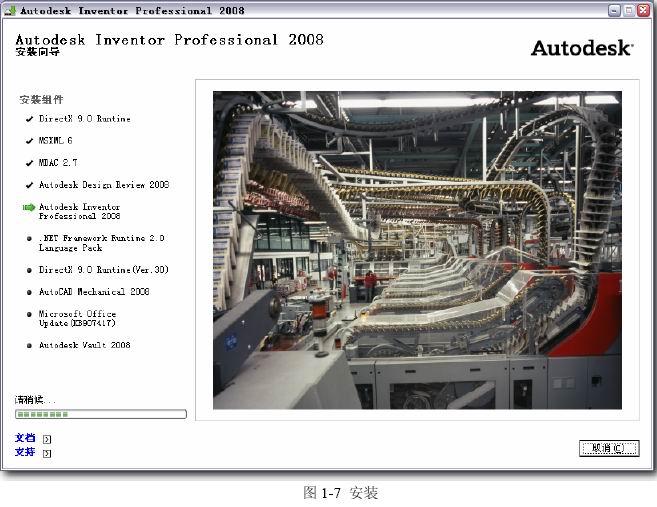Click the checkmark beside DirectX 9.0 Runtime
Image resolution: width=657 pixels, height=507 pixels.
coord(29,119)
